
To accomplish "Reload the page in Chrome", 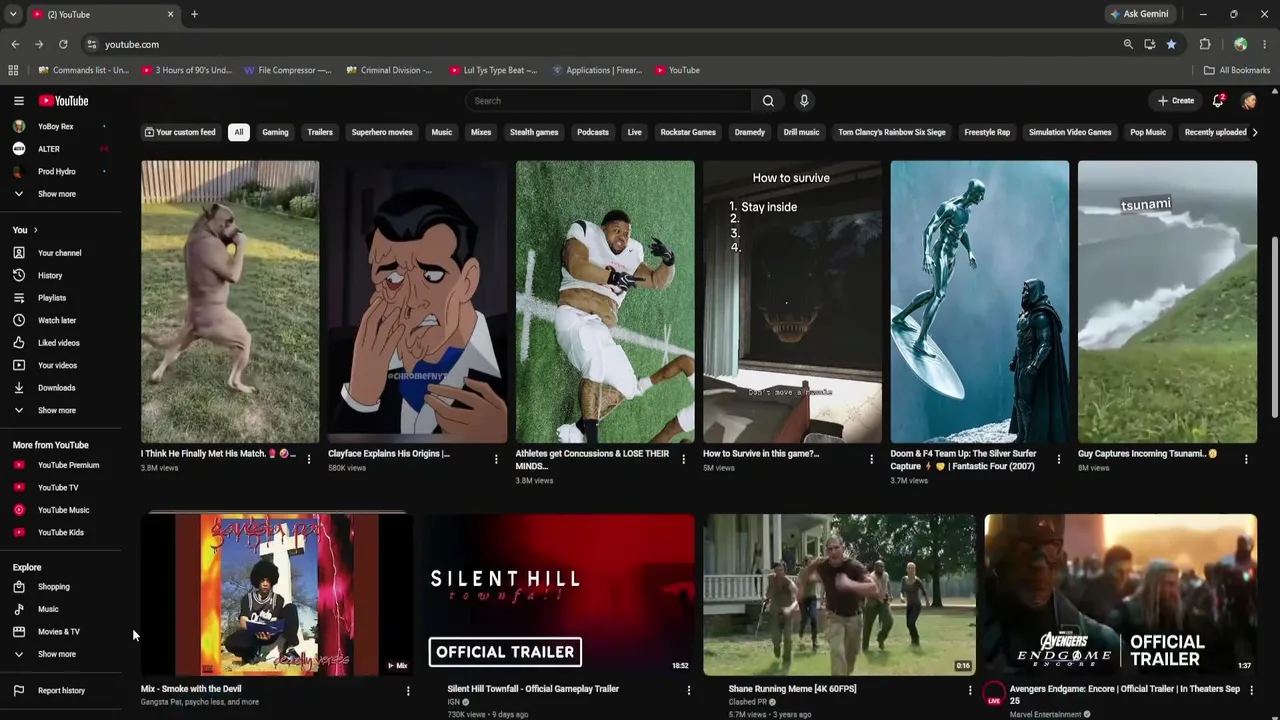I will point(63,44).
